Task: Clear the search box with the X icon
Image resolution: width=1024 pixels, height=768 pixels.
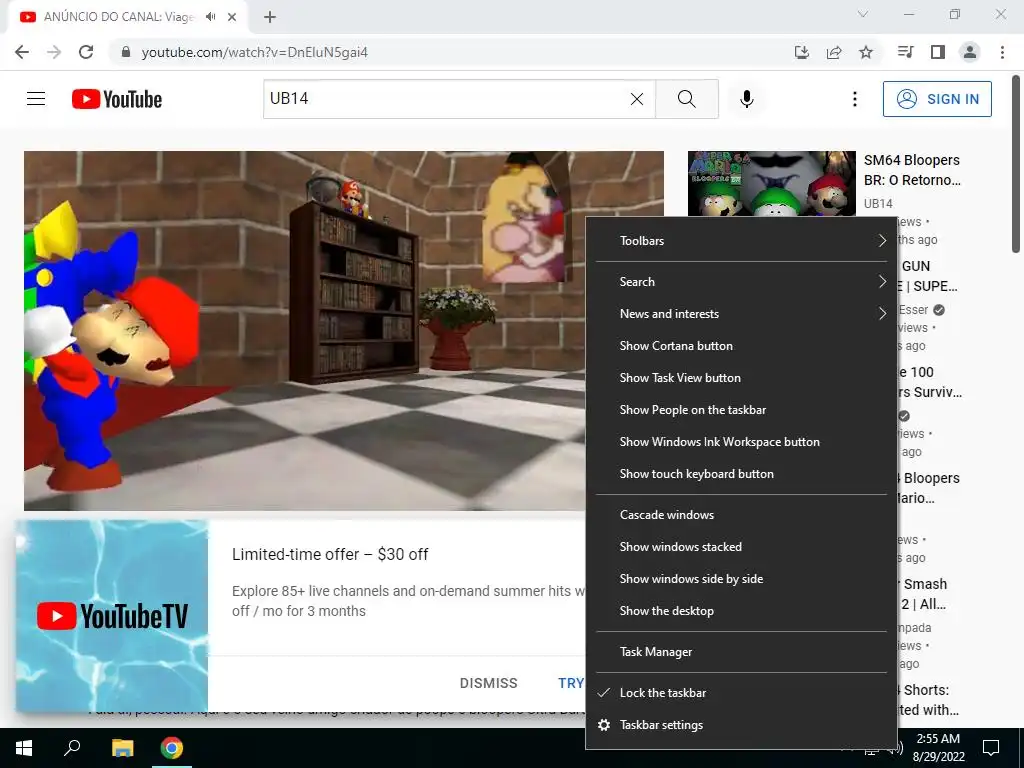Action: pyautogui.click(x=637, y=99)
